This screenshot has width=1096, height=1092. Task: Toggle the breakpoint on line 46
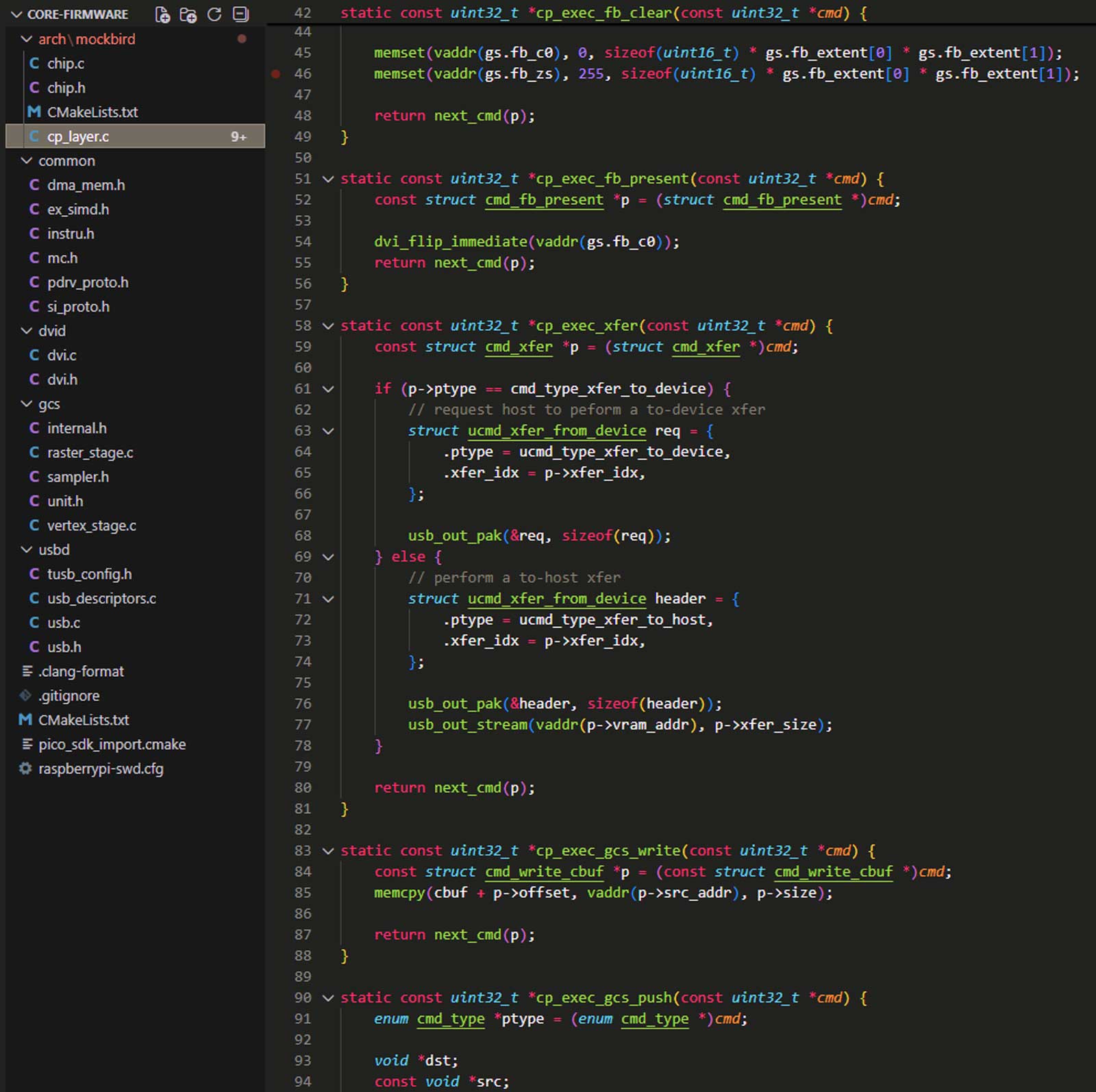pos(276,74)
